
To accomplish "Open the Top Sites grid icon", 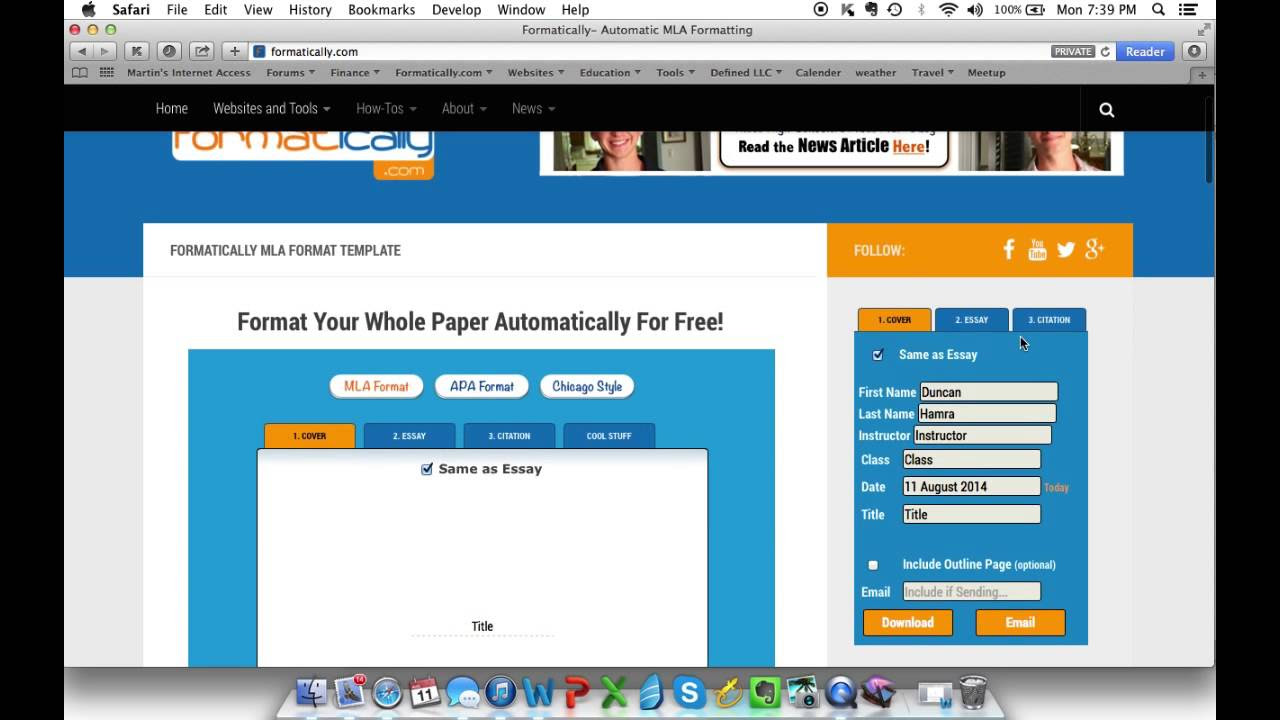I will (106, 73).
